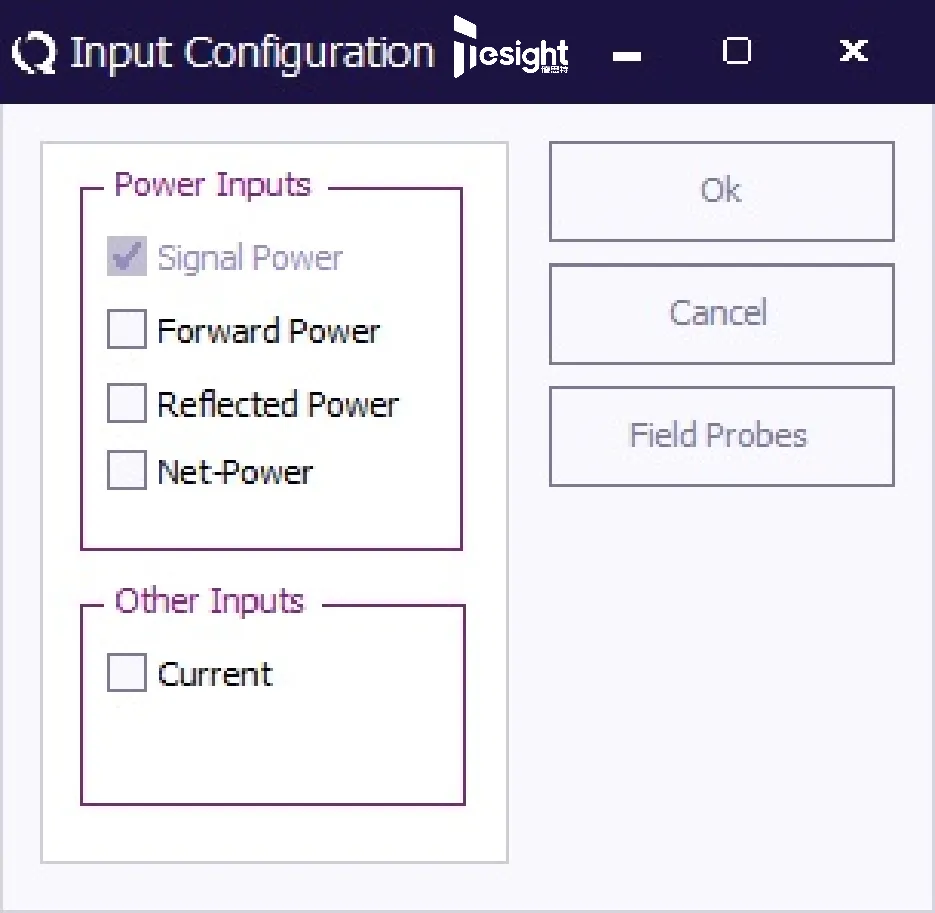Click the Reflected Power text label
Image resolution: width=935 pixels, height=913 pixels.
278,404
